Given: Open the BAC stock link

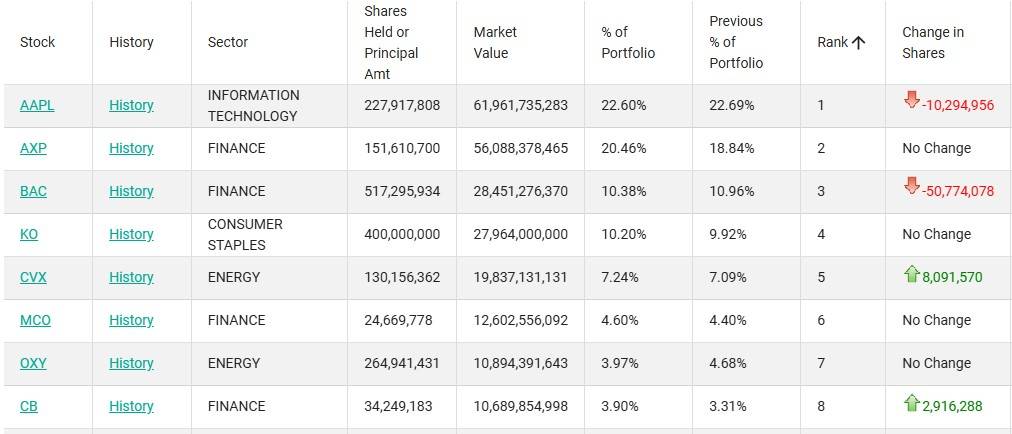Looking at the screenshot, I should 33,191.
